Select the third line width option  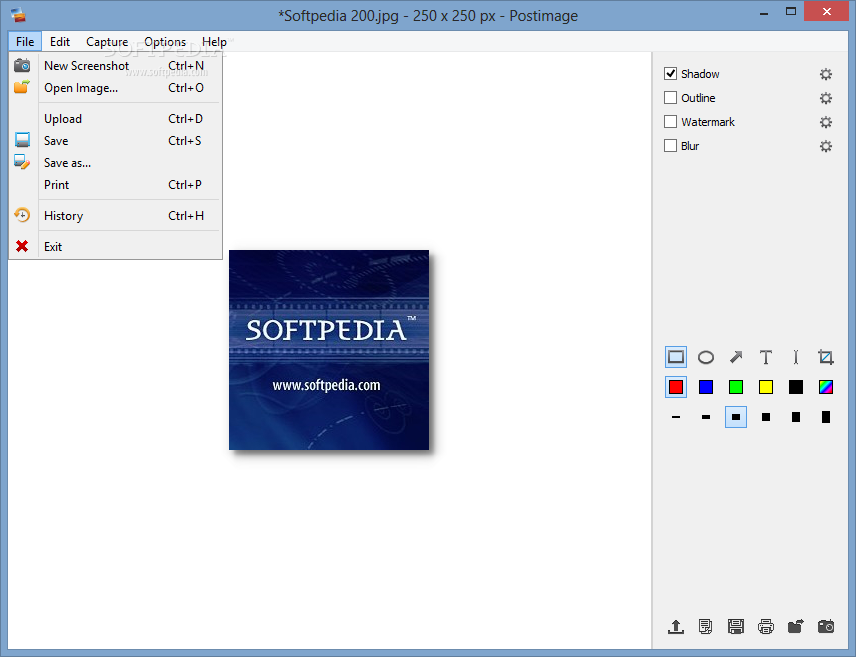tap(736, 417)
